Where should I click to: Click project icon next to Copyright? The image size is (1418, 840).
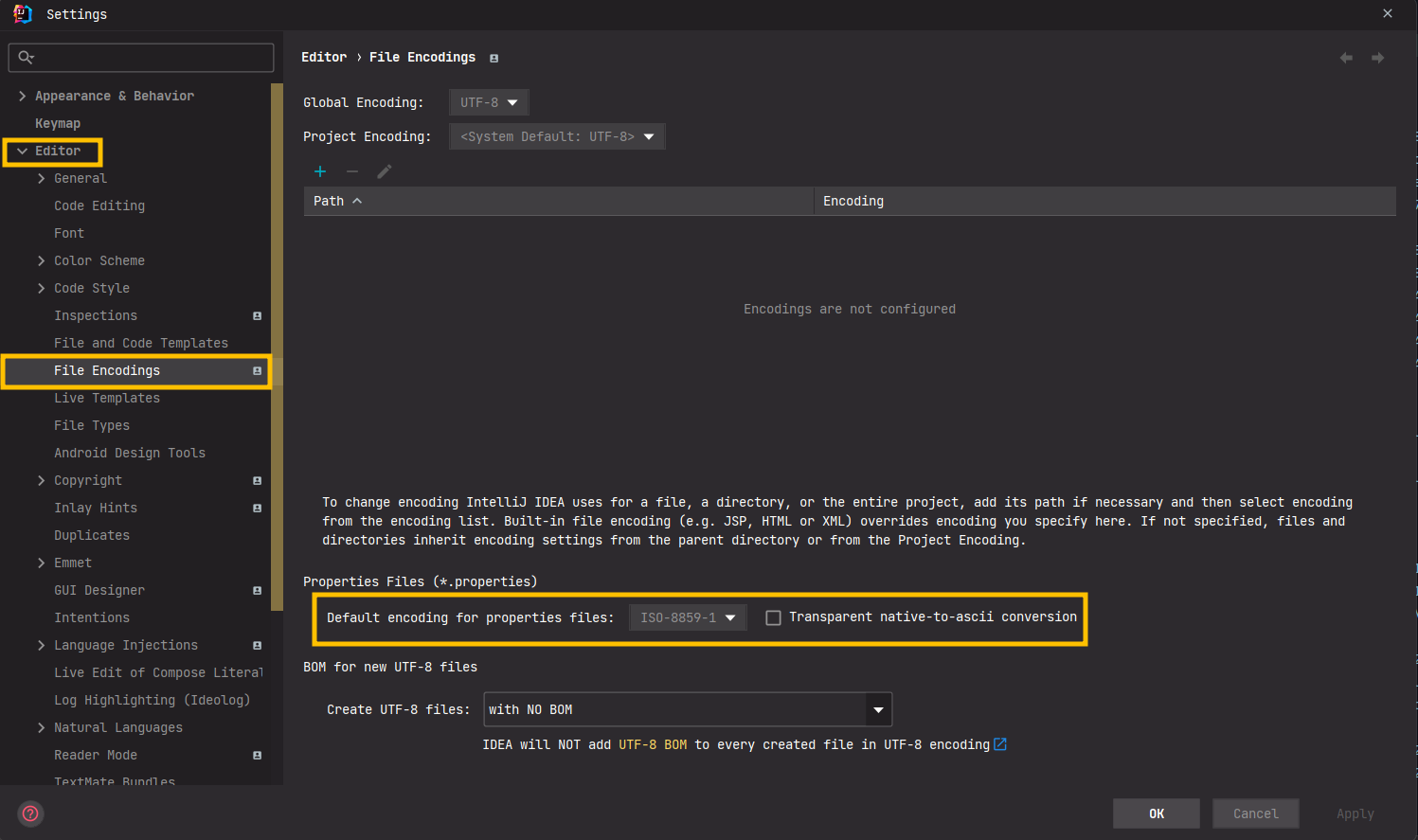[257, 481]
